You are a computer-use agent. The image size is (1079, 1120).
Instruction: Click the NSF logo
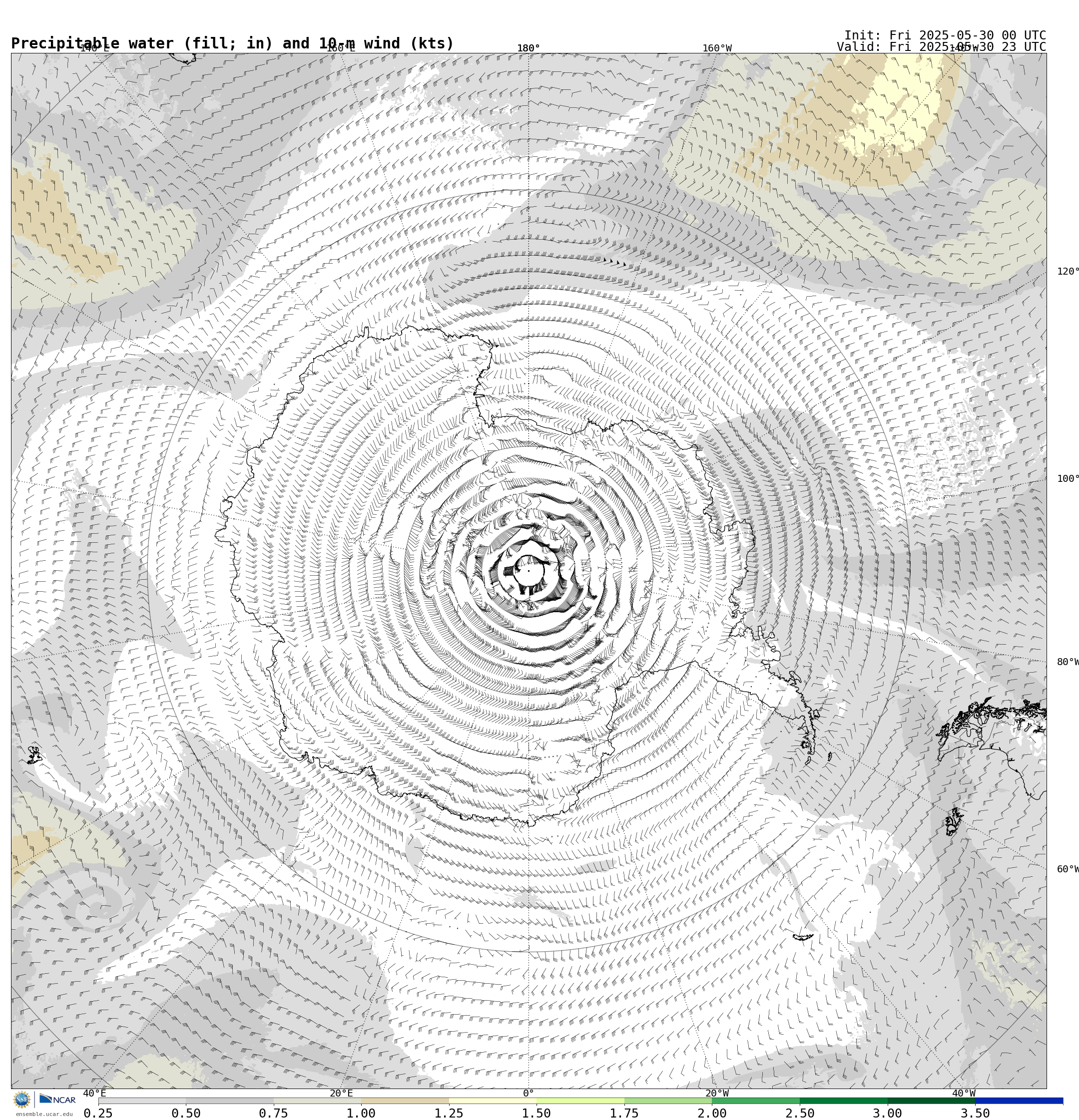click(x=22, y=1100)
